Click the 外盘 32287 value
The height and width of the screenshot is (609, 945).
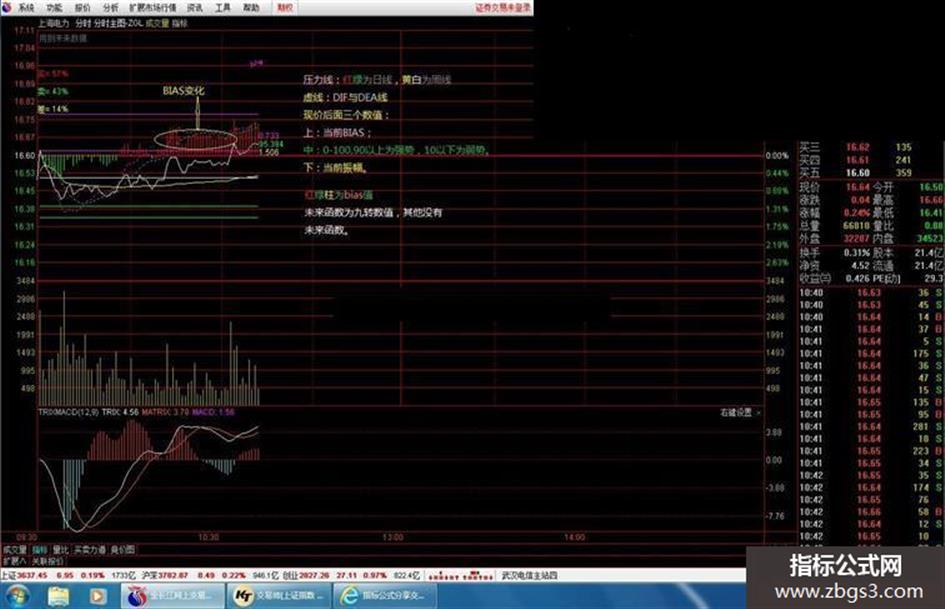856,239
